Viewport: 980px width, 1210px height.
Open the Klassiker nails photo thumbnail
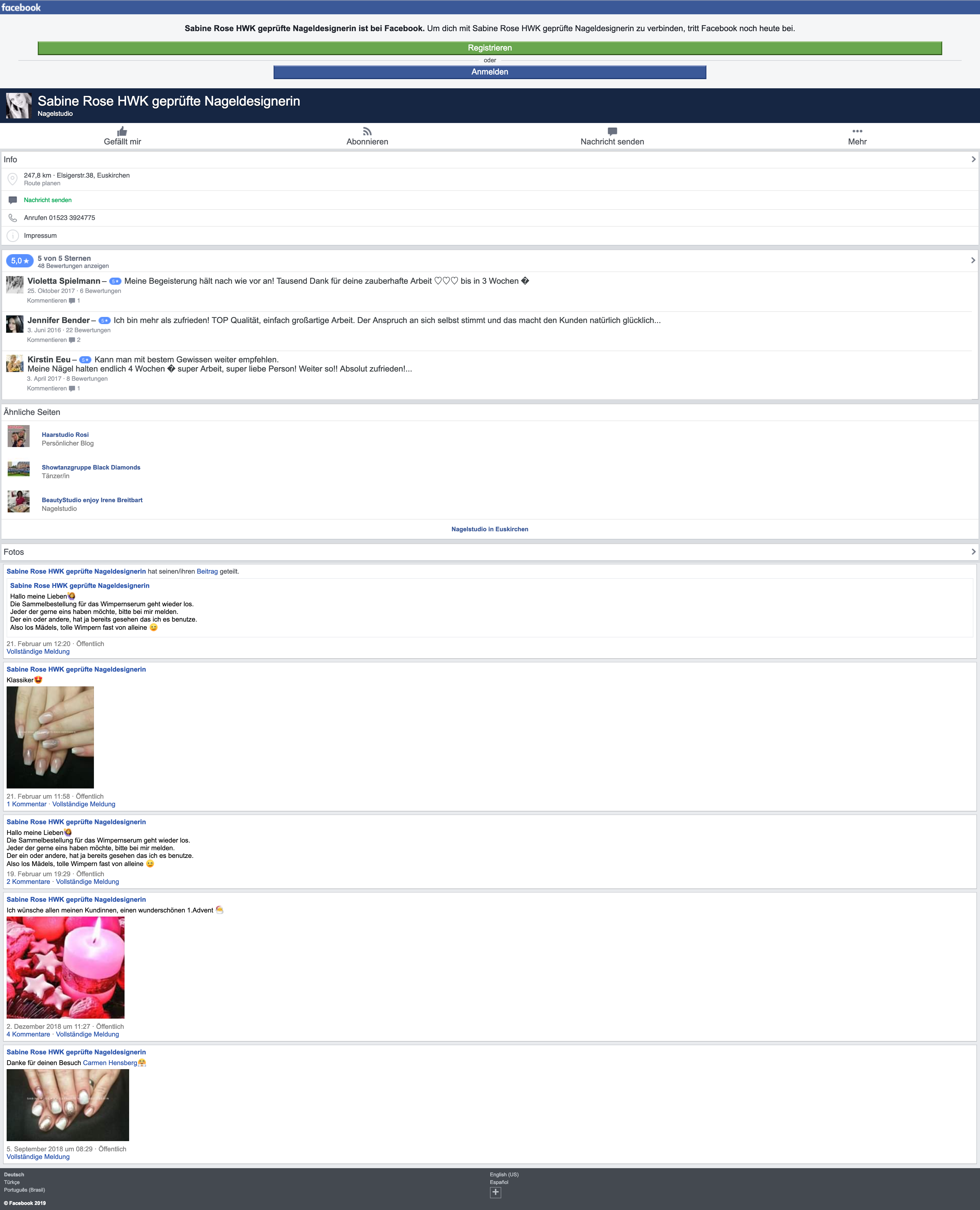click(x=50, y=737)
